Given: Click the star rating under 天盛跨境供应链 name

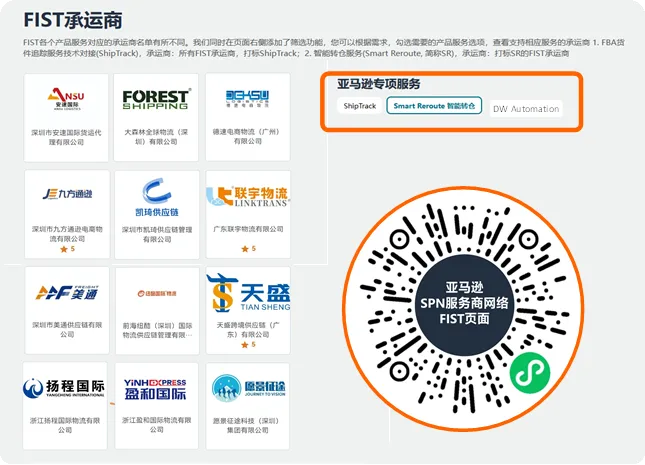Looking at the screenshot, I should [248, 344].
